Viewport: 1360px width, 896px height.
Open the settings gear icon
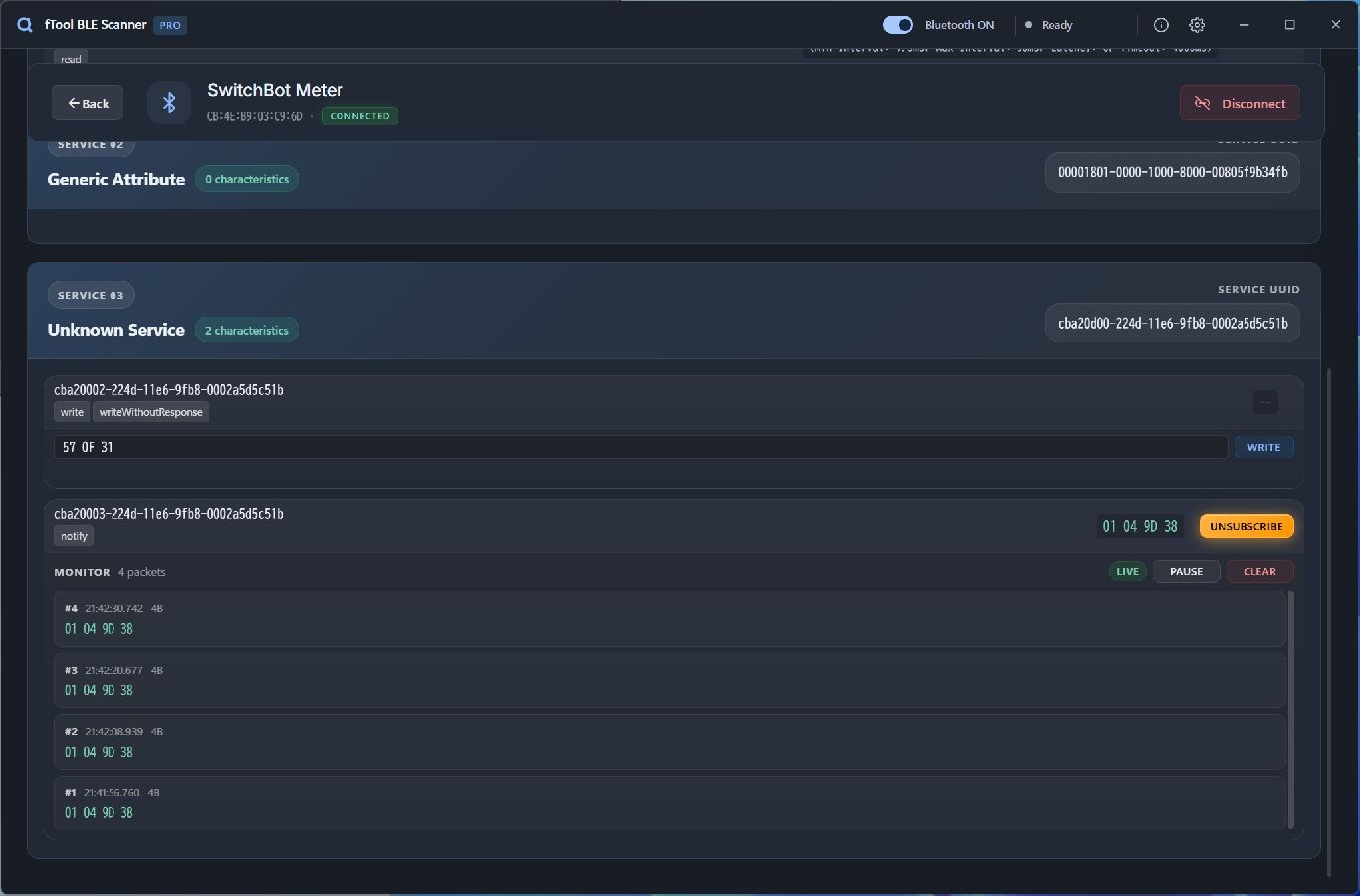pyautogui.click(x=1197, y=25)
